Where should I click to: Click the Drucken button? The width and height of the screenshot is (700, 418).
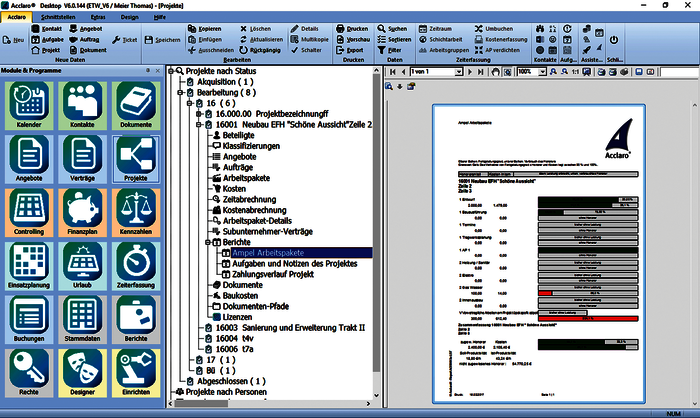(x=353, y=29)
